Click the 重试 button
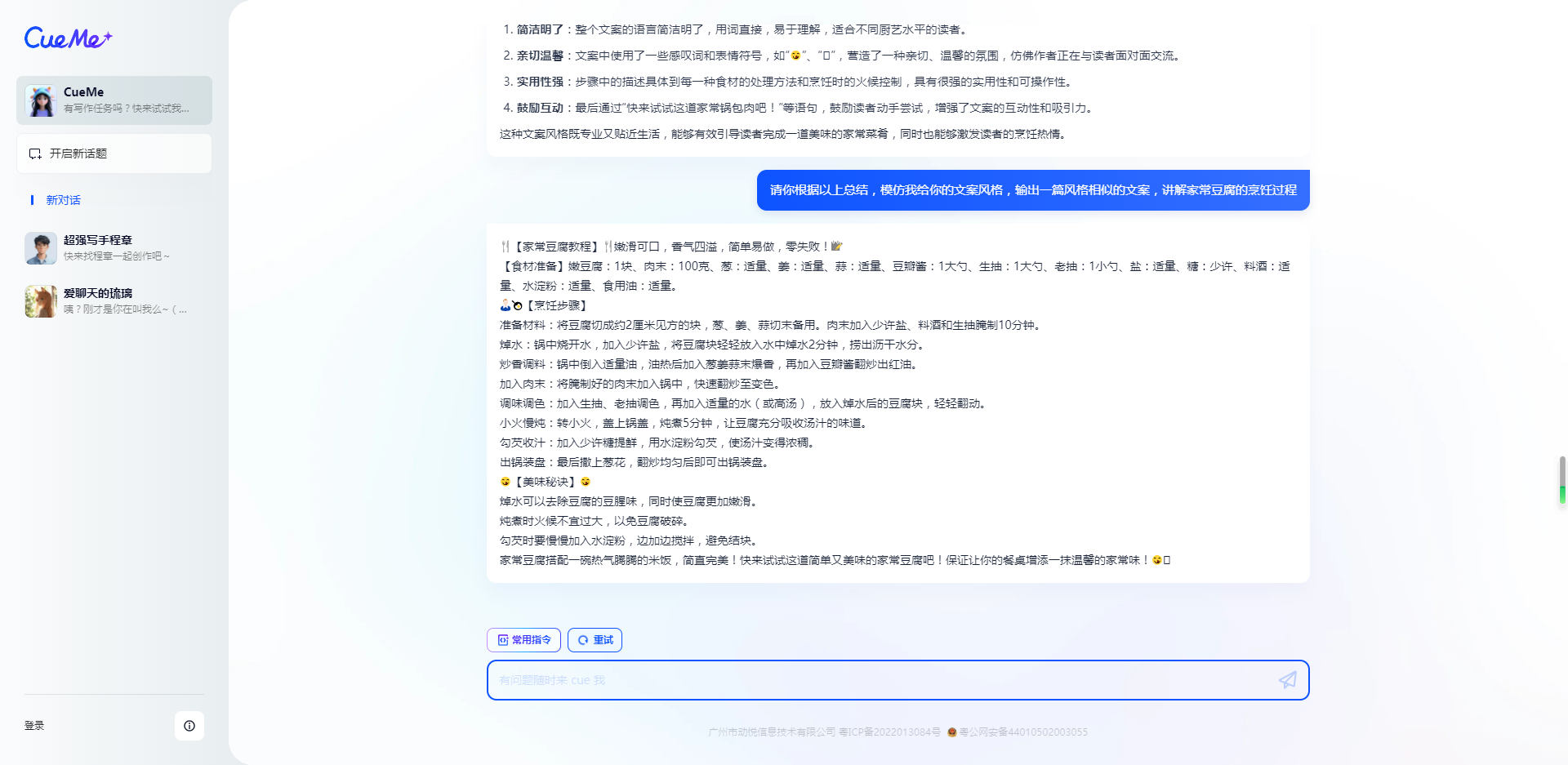The height and width of the screenshot is (765, 1568). 595,640
